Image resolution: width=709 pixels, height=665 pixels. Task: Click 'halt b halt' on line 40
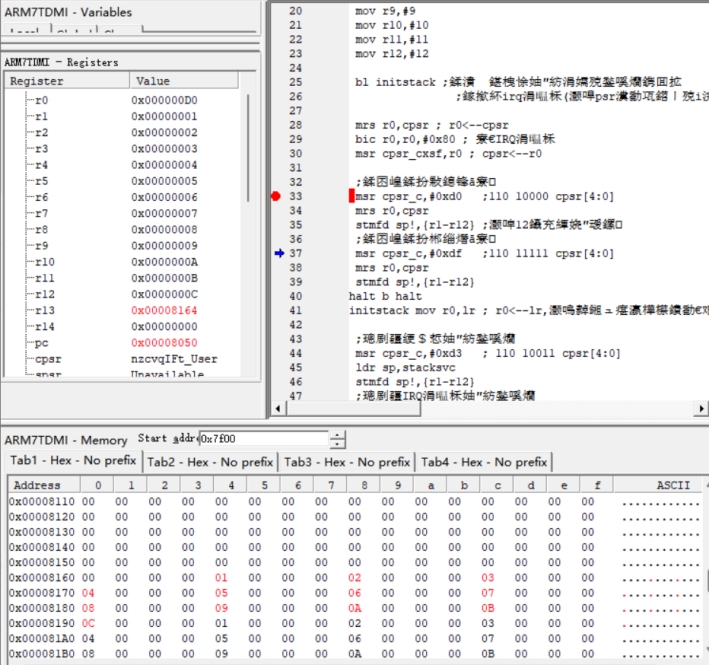click(385, 296)
